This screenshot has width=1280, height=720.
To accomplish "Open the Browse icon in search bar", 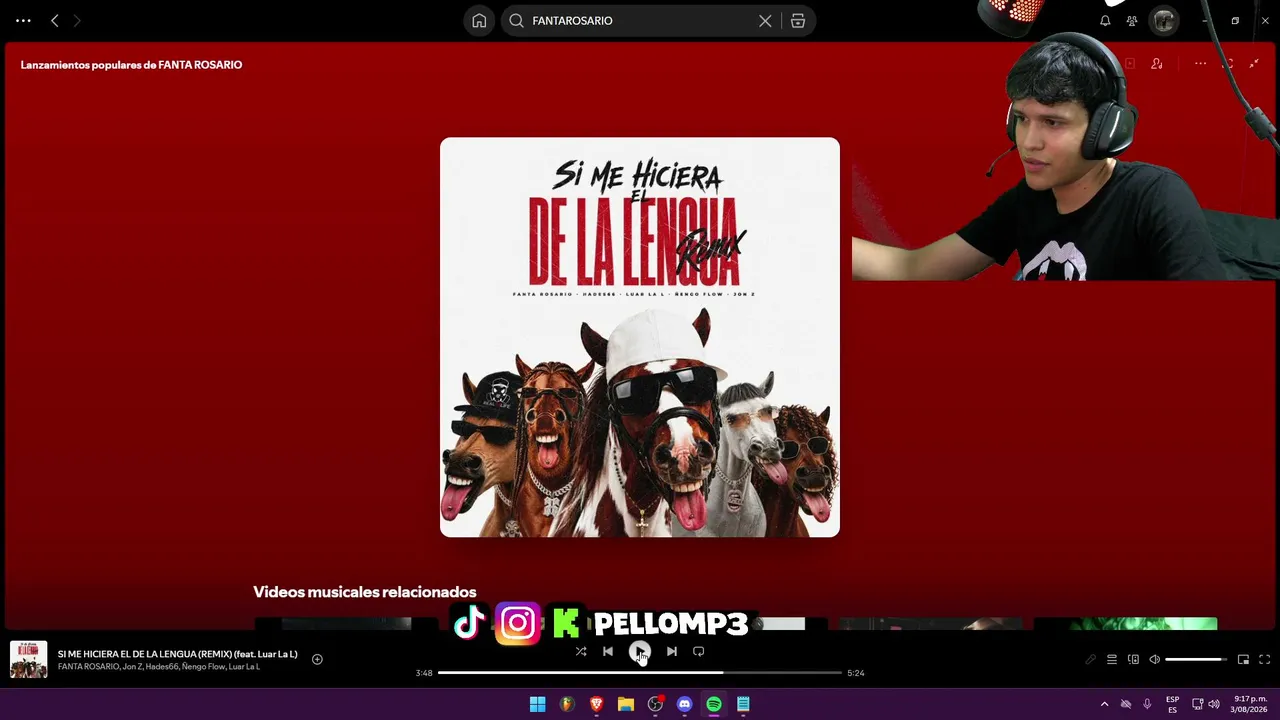I will [798, 21].
